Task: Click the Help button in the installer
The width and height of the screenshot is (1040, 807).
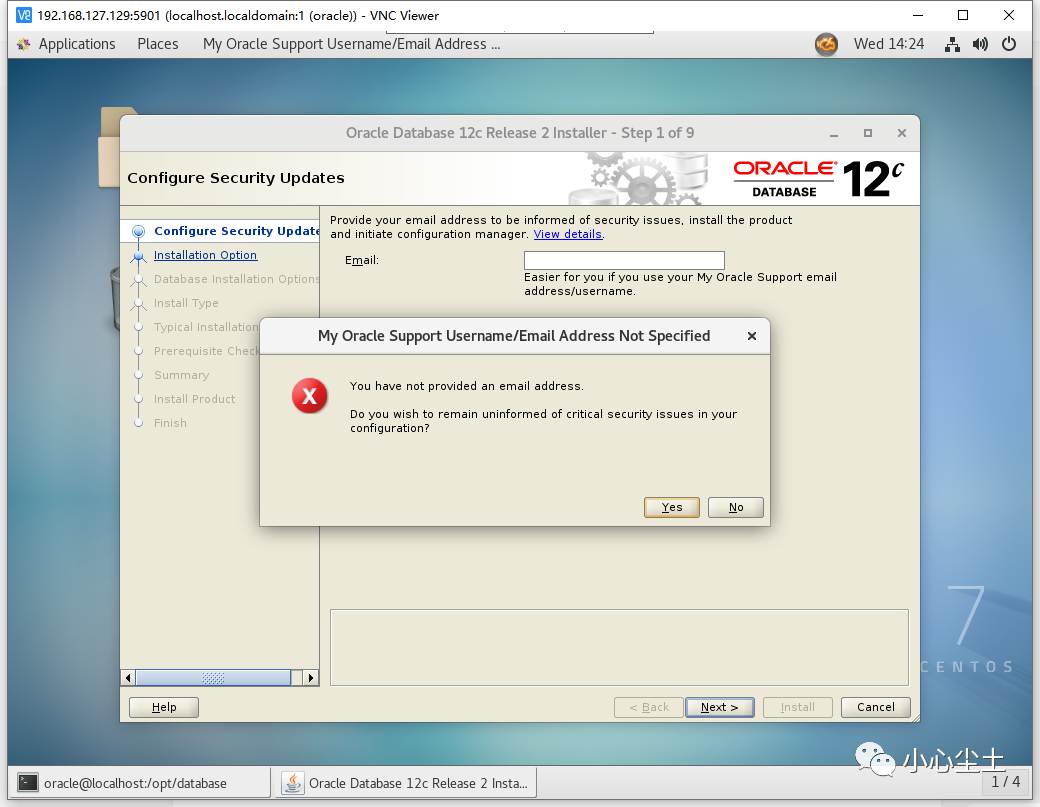Action: pyautogui.click(x=164, y=708)
